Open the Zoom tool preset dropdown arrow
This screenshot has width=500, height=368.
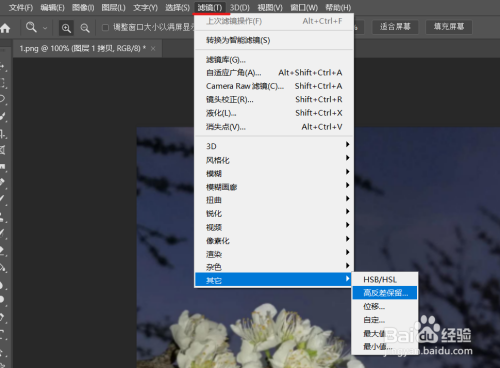pos(45,28)
